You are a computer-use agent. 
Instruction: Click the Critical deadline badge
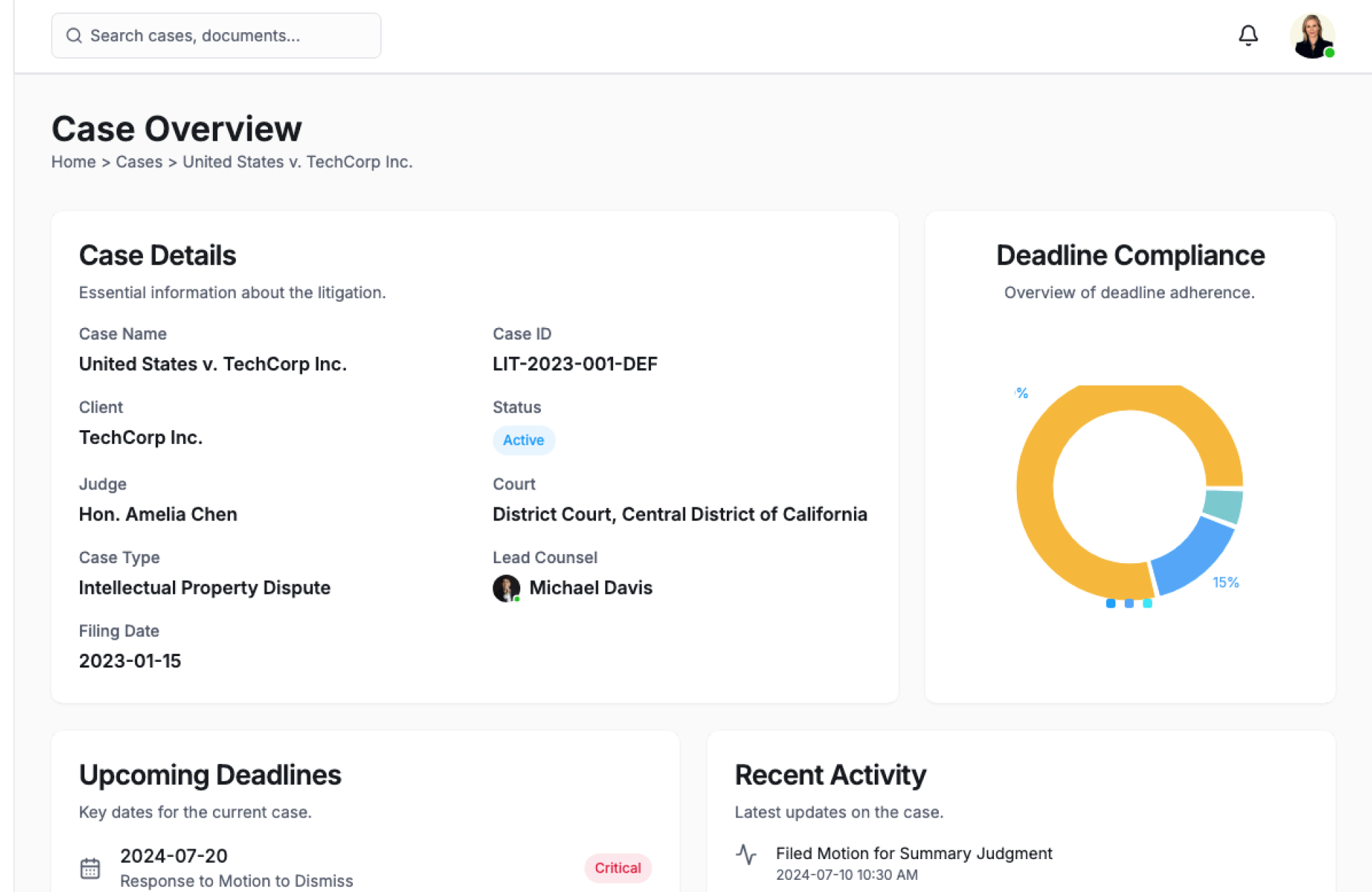tap(617, 868)
